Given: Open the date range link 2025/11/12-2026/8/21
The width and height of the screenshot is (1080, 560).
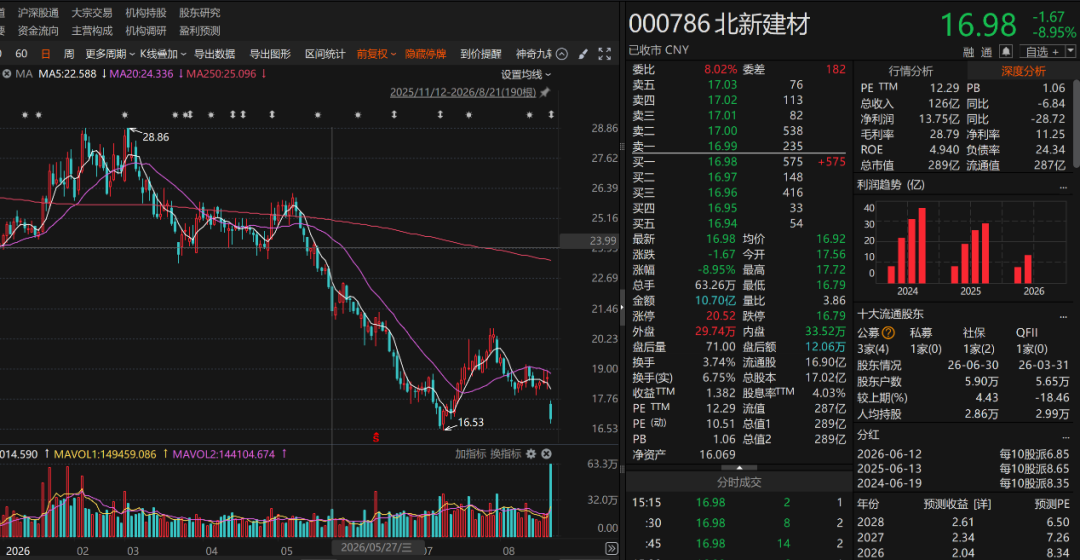Looking at the screenshot, I should [x=463, y=92].
